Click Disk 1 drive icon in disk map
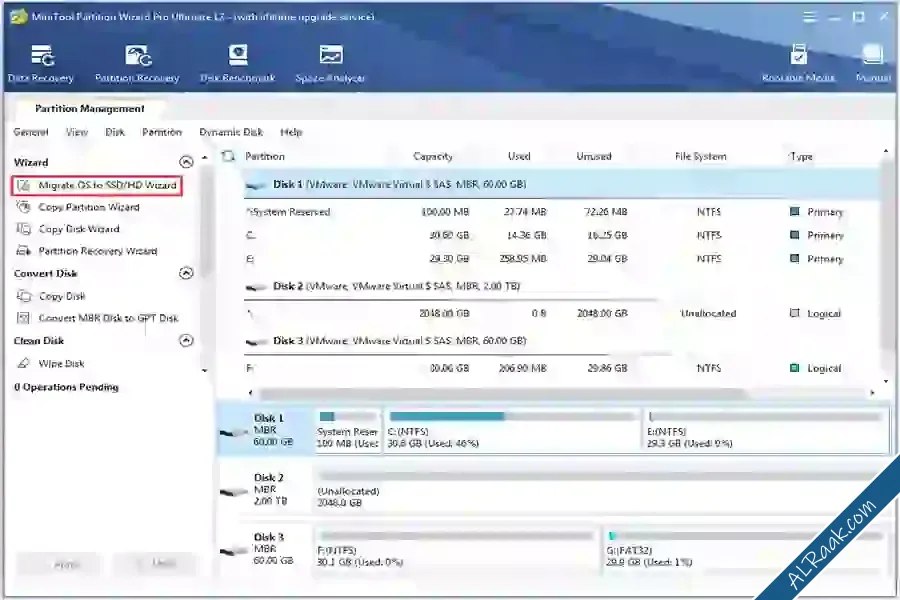The height and width of the screenshot is (600, 900). (x=234, y=433)
